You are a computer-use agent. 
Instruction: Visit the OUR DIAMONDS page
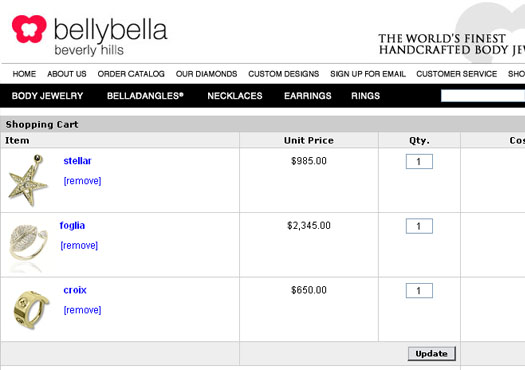point(206,74)
